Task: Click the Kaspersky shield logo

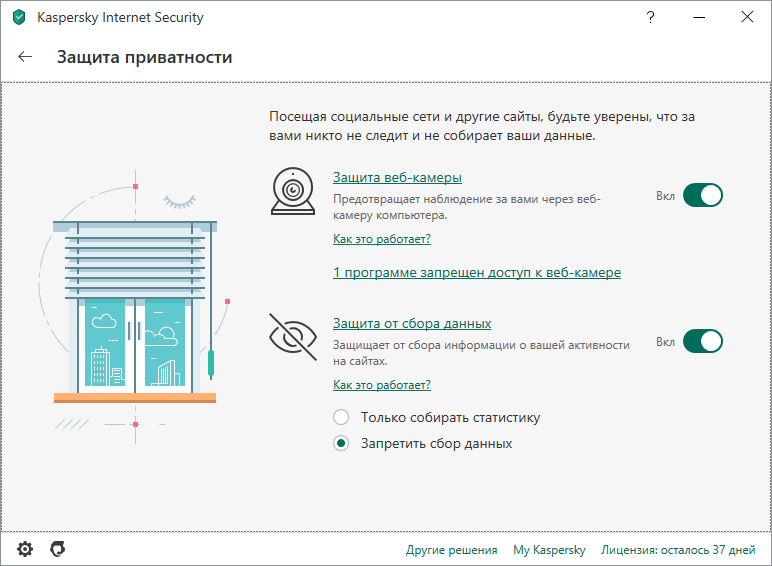Action: (19, 17)
